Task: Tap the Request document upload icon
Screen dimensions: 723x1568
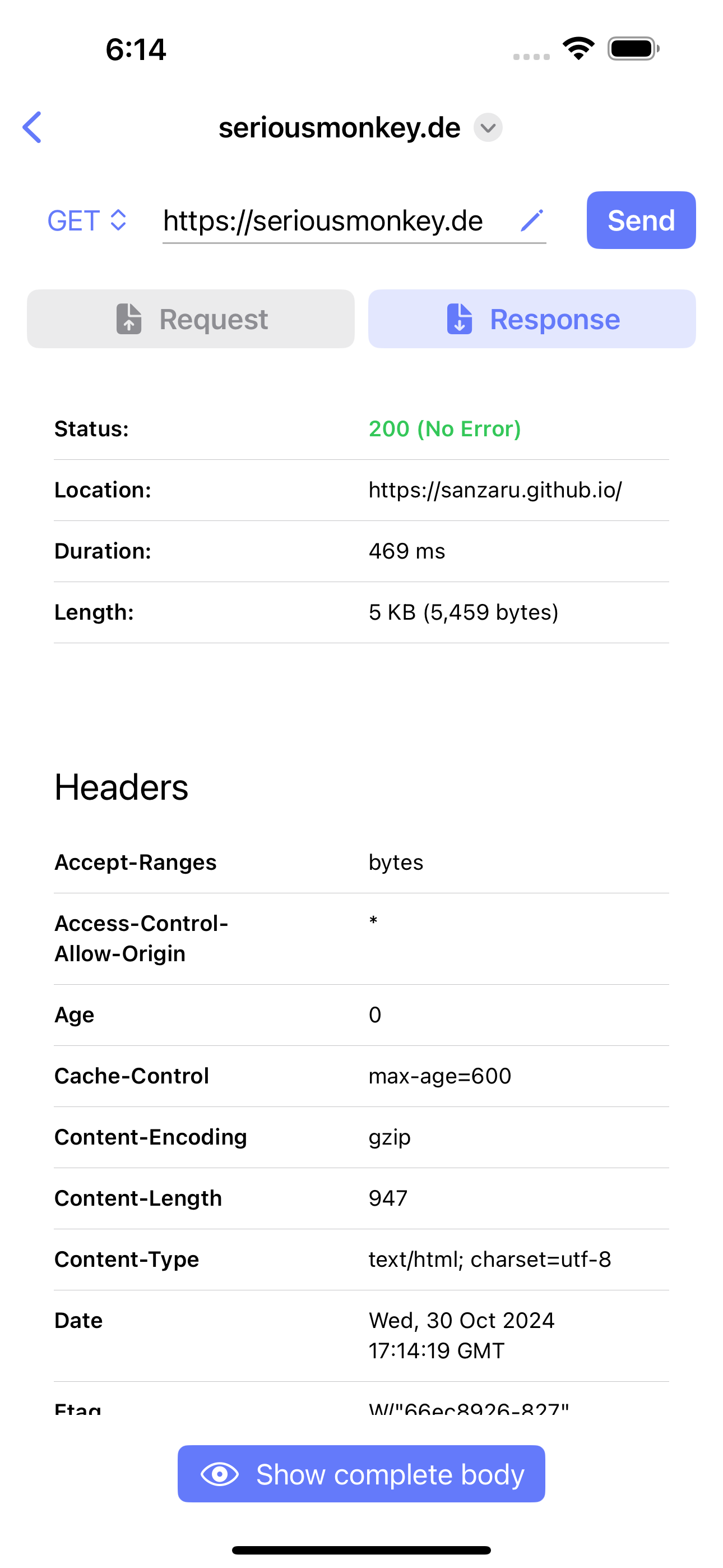Action: point(129,319)
